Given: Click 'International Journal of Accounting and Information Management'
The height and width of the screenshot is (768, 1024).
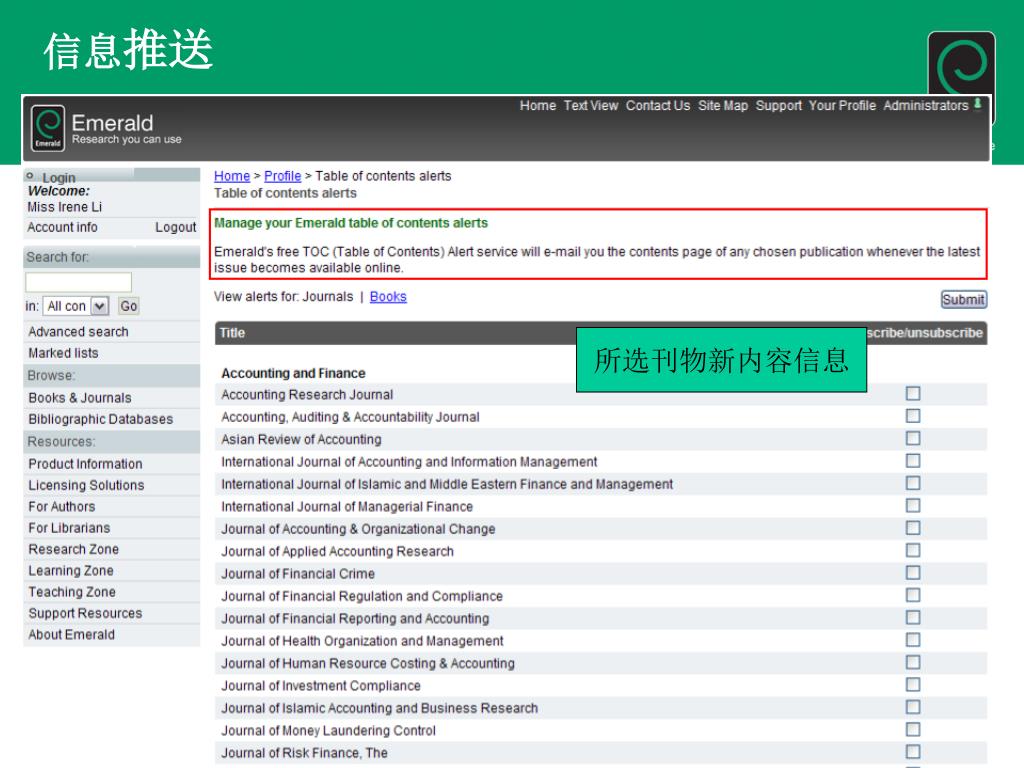Looking at the screenshot, I should click(x=409, y=462).
